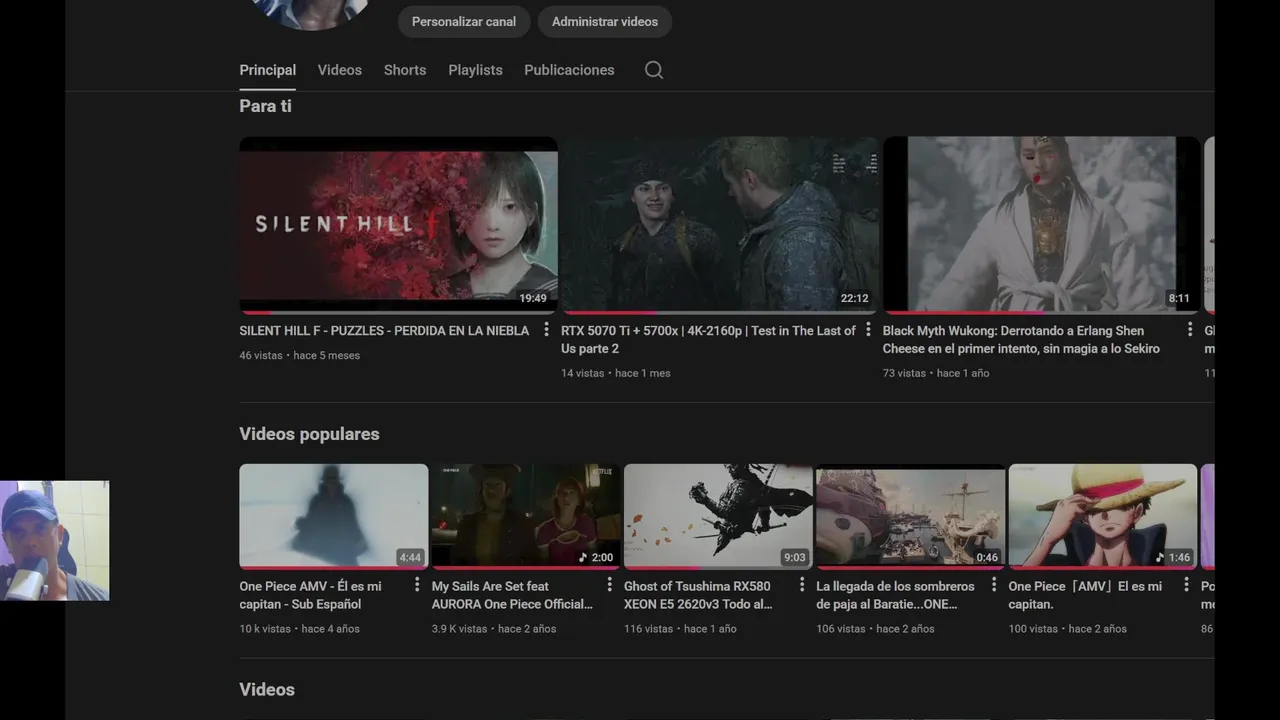Screen dimensions: 1280x720
Task: Play the Black Myth Wukong 8:11 thumbnail
Action: [1041, 225]
